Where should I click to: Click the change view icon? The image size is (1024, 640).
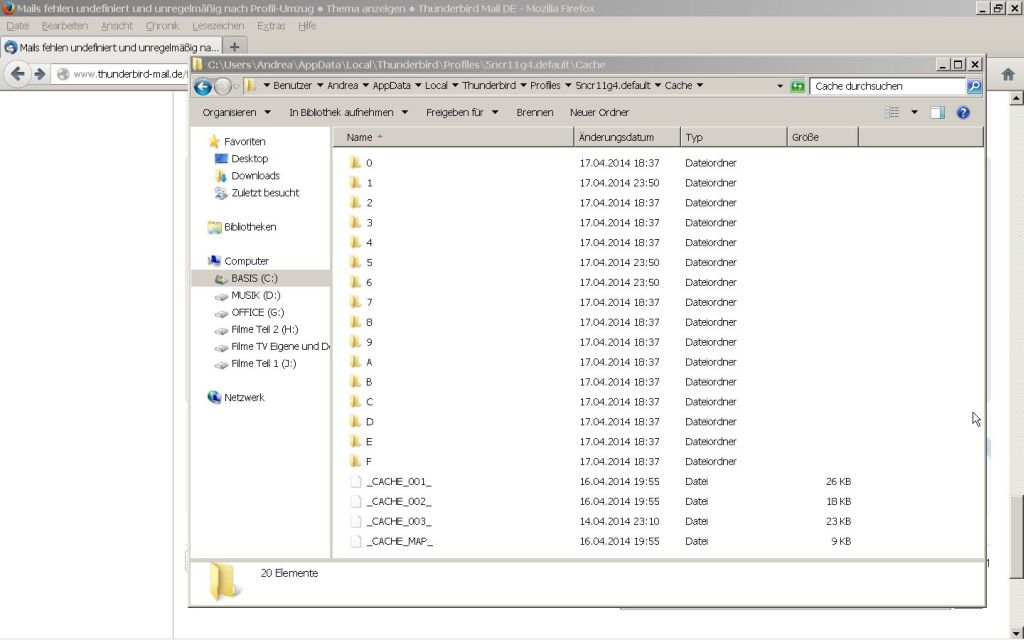point(892,113)
